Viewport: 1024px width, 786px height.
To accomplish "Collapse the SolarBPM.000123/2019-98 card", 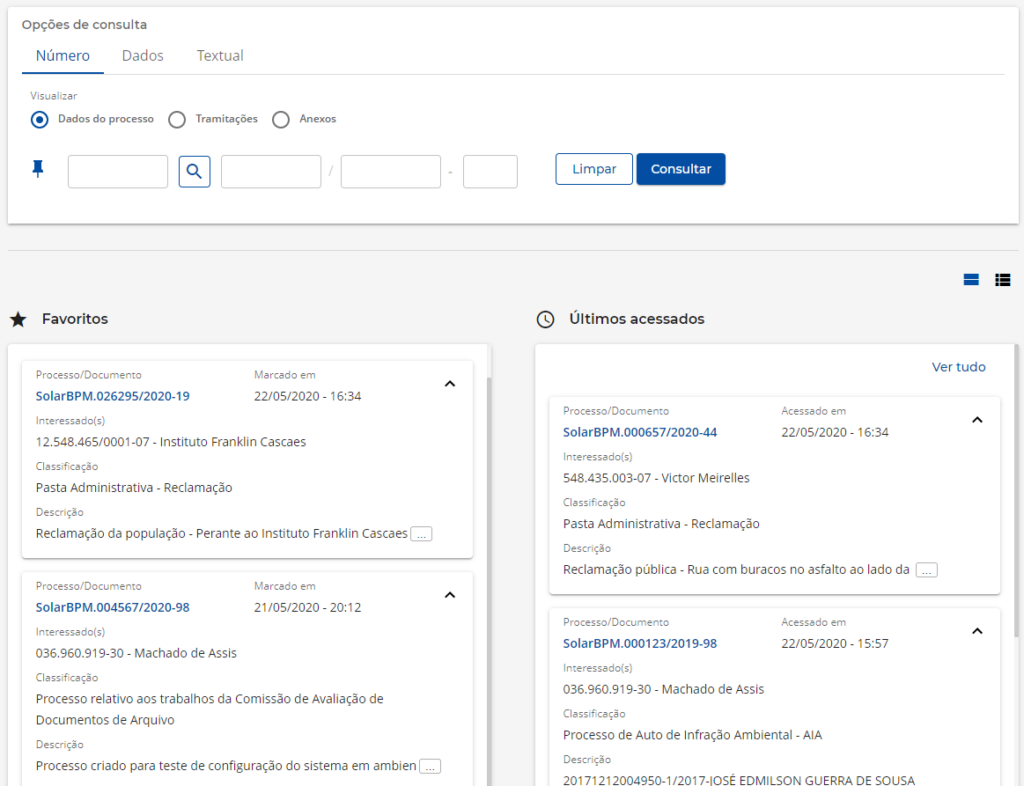I will tap(977, 631).
